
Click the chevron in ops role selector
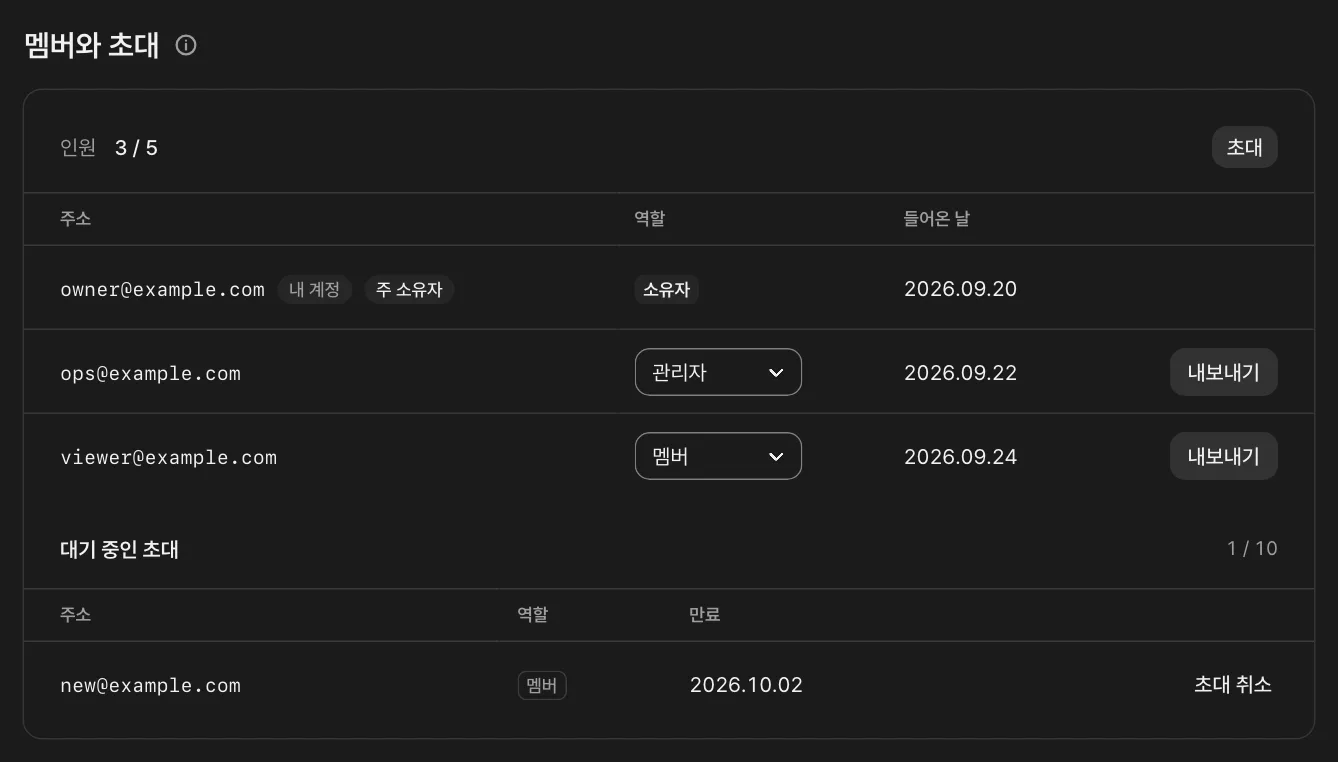coord(775,373)
